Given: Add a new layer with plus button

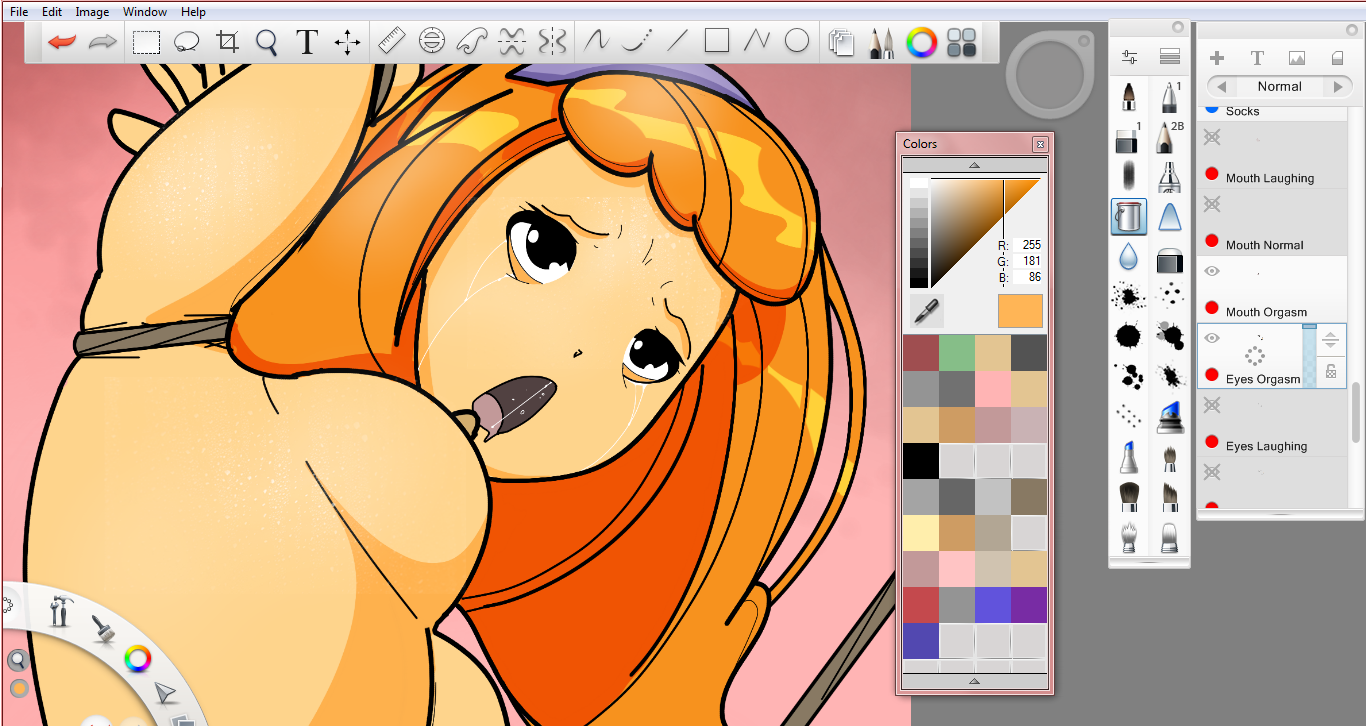Looking at the screenshot, I should coord(1217,58).
